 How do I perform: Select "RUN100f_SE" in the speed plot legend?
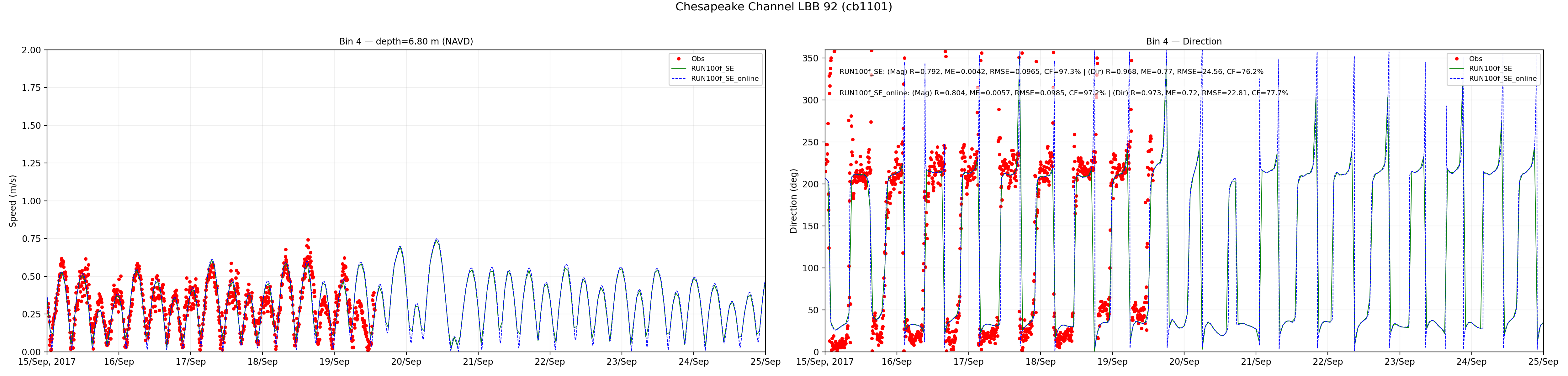point(712,69)
